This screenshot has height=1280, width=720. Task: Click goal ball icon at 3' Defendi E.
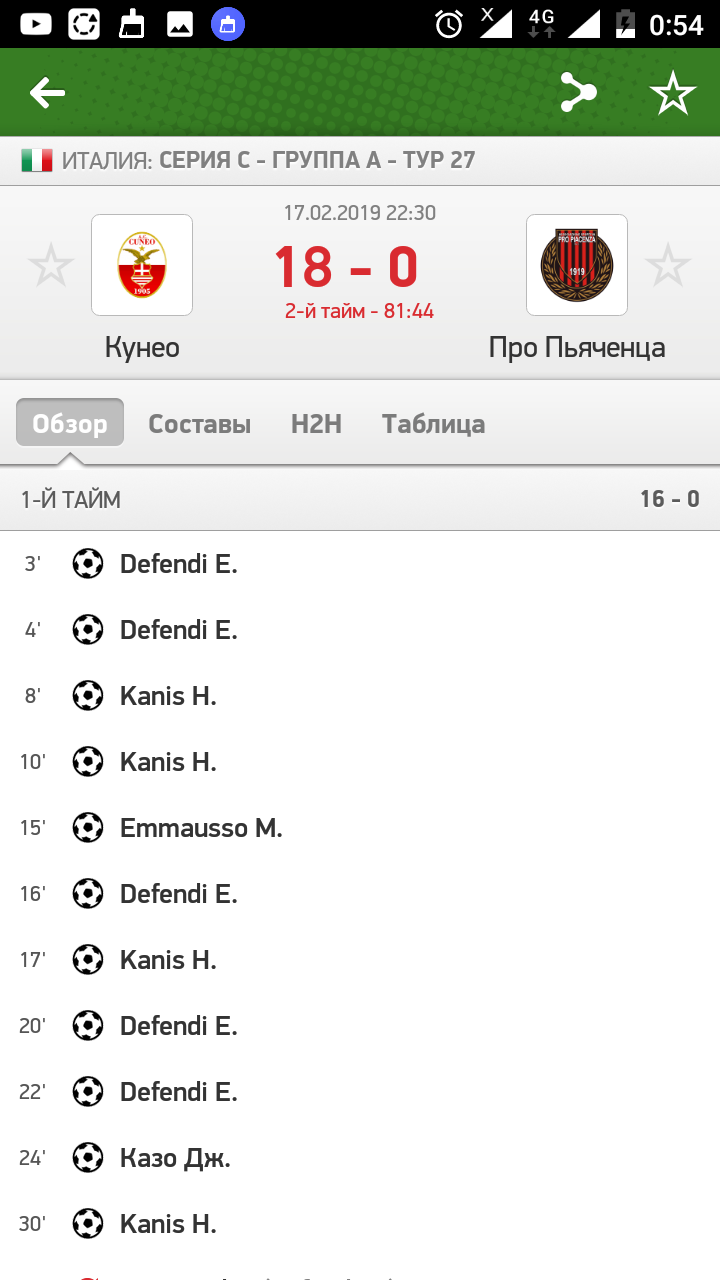88,564
